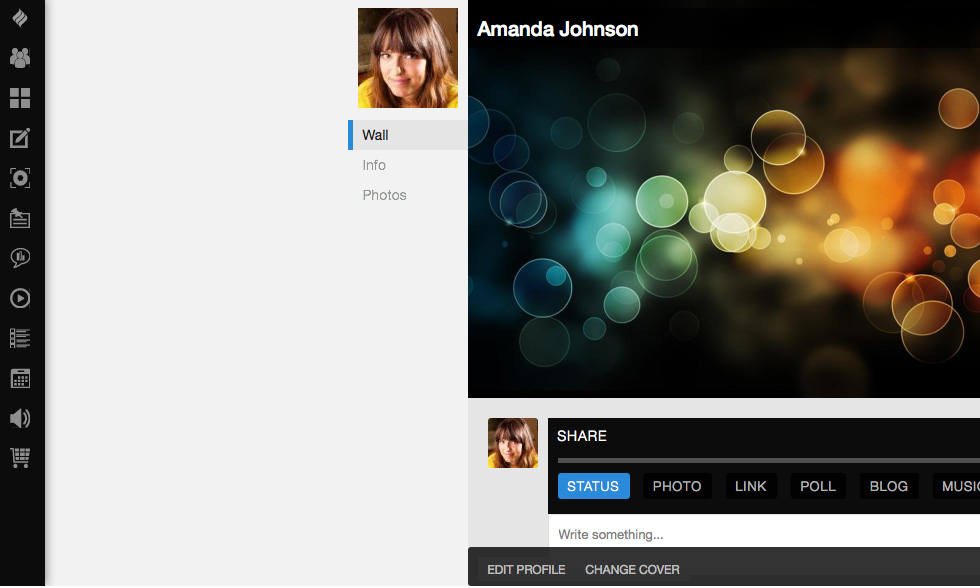Open the four-squares grid icon

point(20,98)
